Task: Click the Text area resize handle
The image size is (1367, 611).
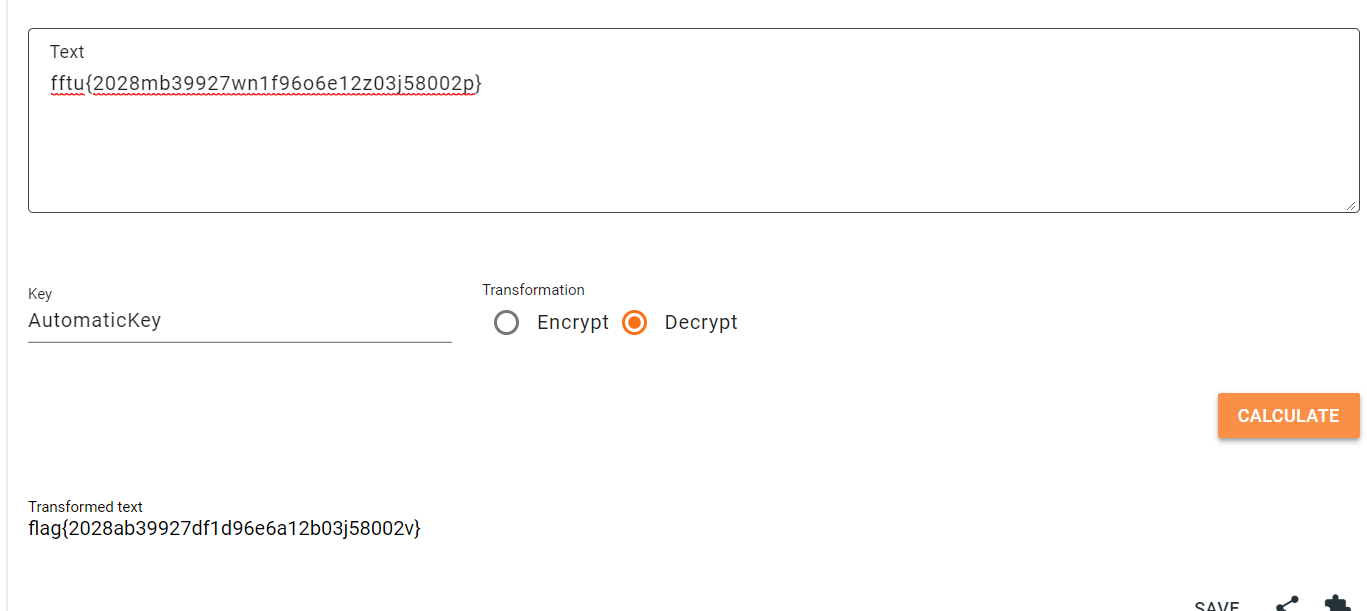Action: (1351, 205)
